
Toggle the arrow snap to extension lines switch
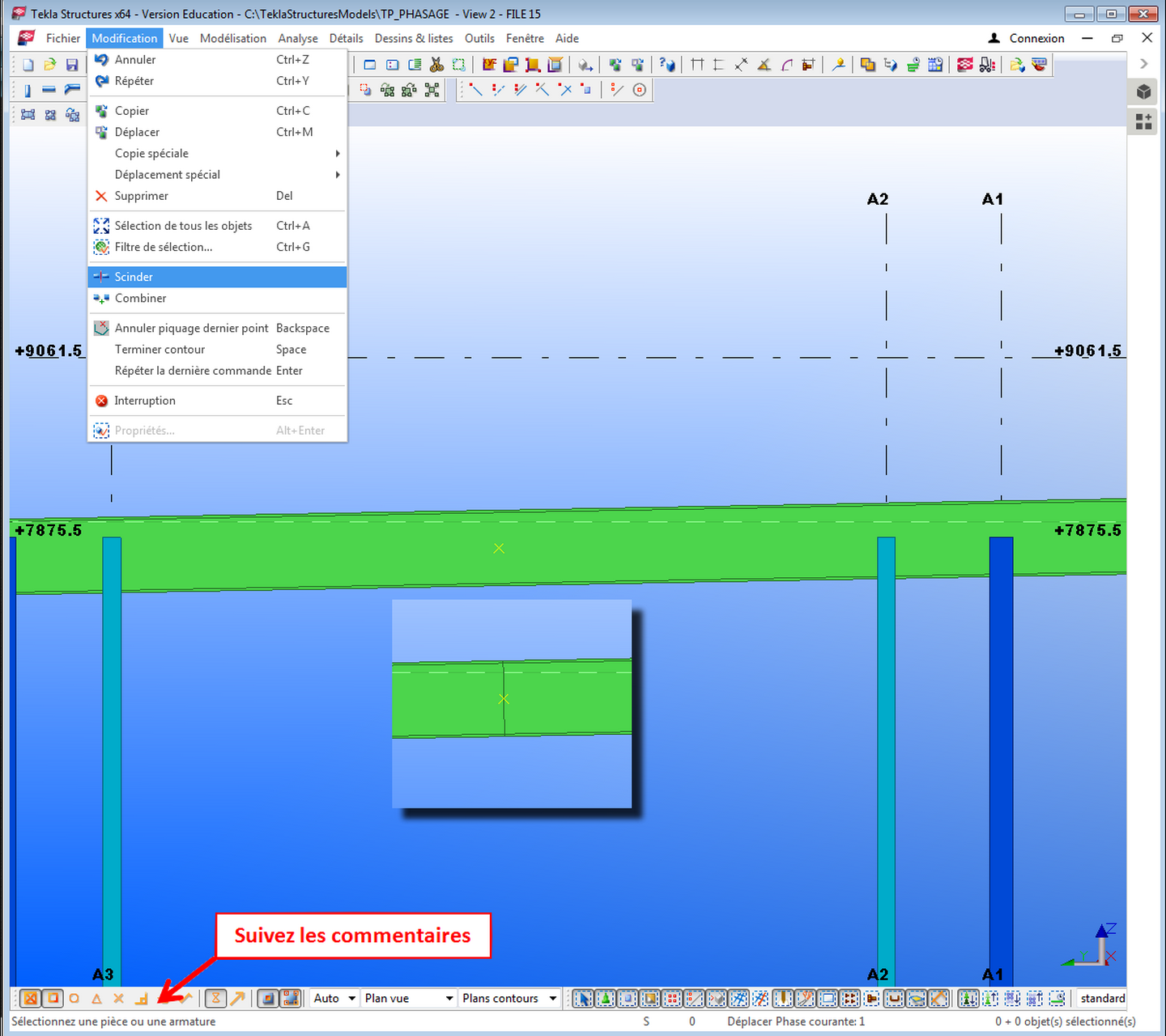[x=237, y=999]
